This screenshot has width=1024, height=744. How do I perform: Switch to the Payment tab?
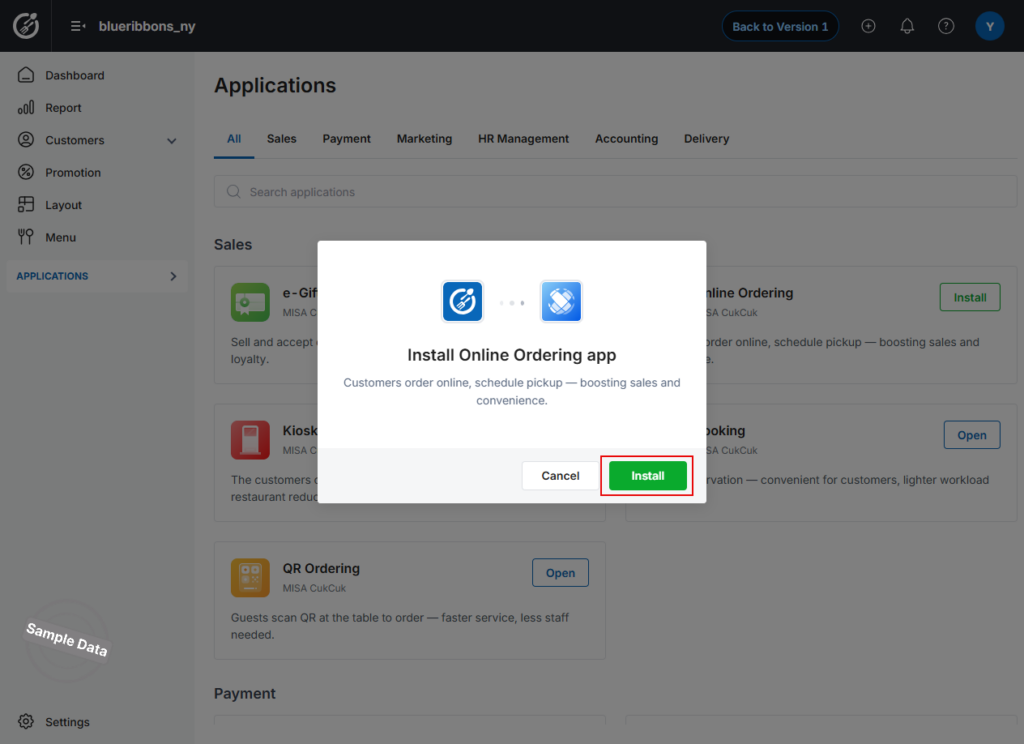(x=346, y=138)
